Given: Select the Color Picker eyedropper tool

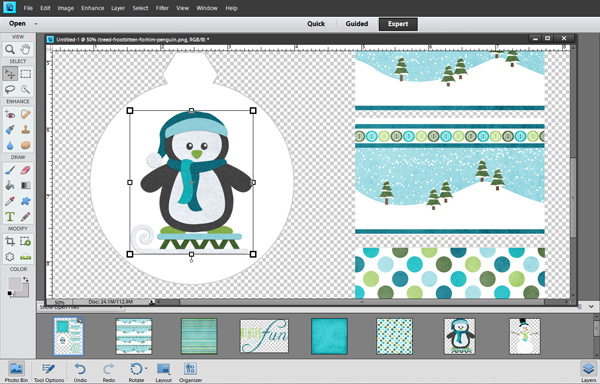Looking at the screenshot, I should point(10,201).
